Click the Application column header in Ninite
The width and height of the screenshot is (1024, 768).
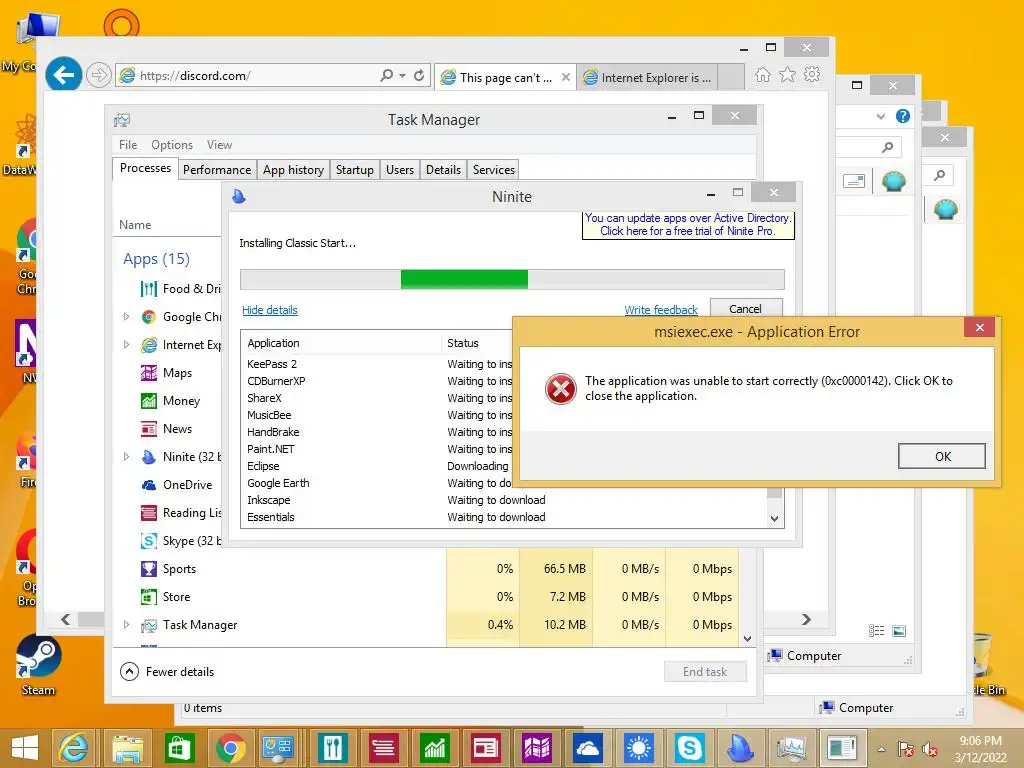click(342, 343)
